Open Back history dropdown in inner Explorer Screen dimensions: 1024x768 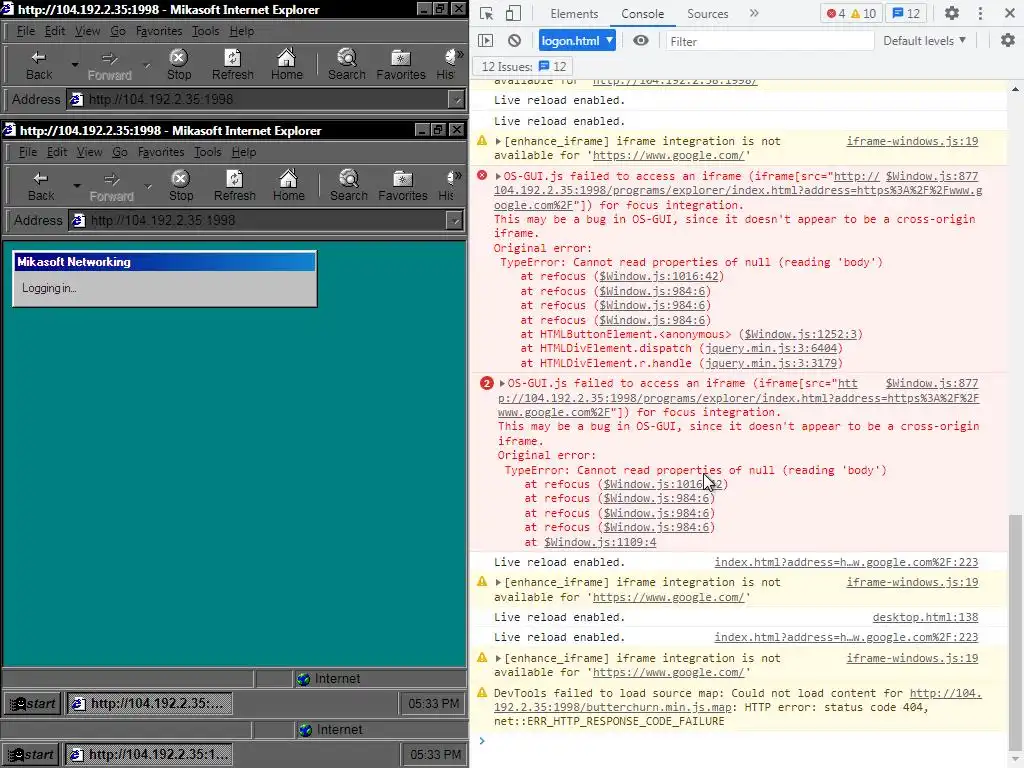click(x=76, y=185)
